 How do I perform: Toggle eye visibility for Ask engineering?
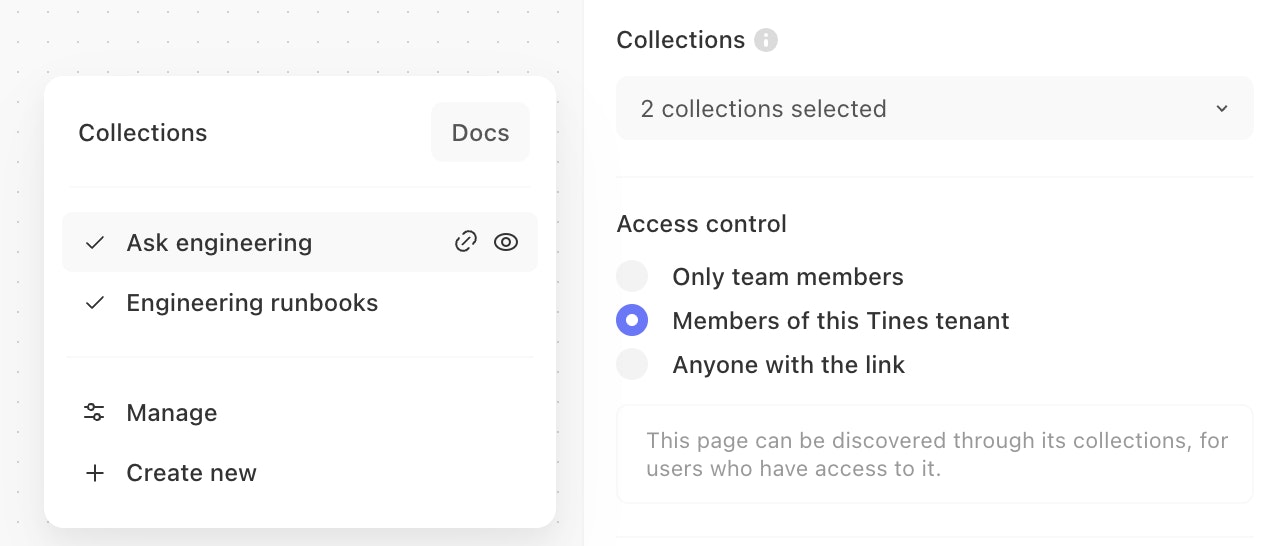click(x=506, y=242)
